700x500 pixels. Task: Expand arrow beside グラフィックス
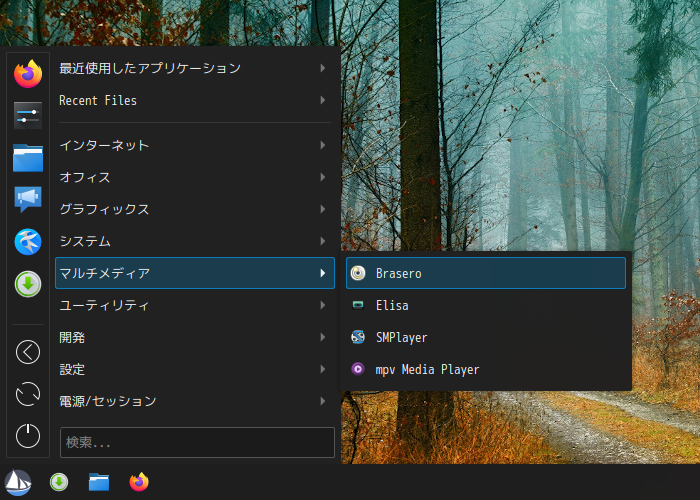[x=322, y=209]
